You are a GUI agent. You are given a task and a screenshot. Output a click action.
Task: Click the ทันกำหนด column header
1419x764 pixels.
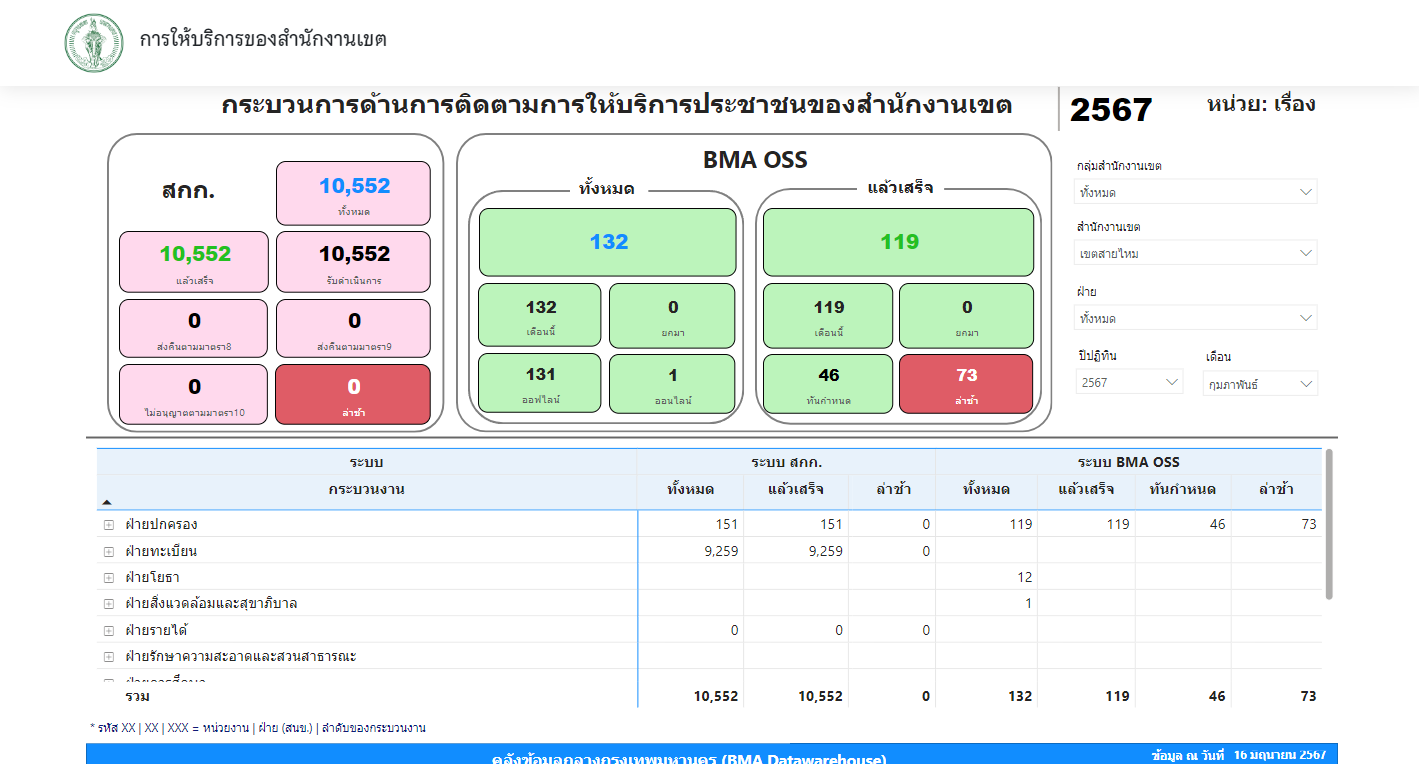(1182, 489)
